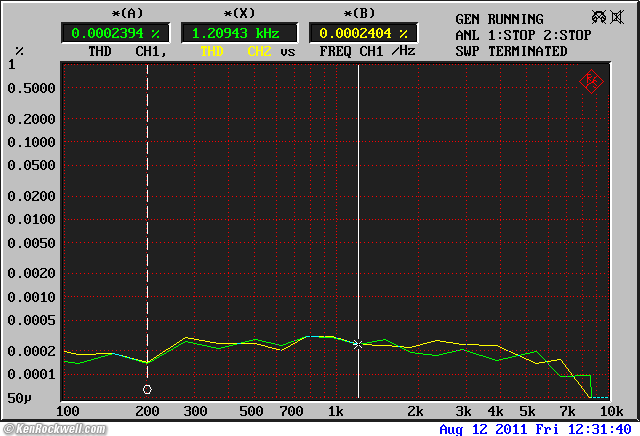Viewport: 640px width, 436px height.
Task: Click the SWP TERMINATED status line
Action: coord(511,51)
